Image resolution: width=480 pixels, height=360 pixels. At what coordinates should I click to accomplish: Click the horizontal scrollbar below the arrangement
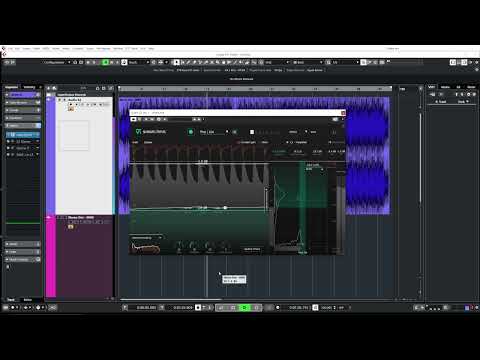pos(171,299)
